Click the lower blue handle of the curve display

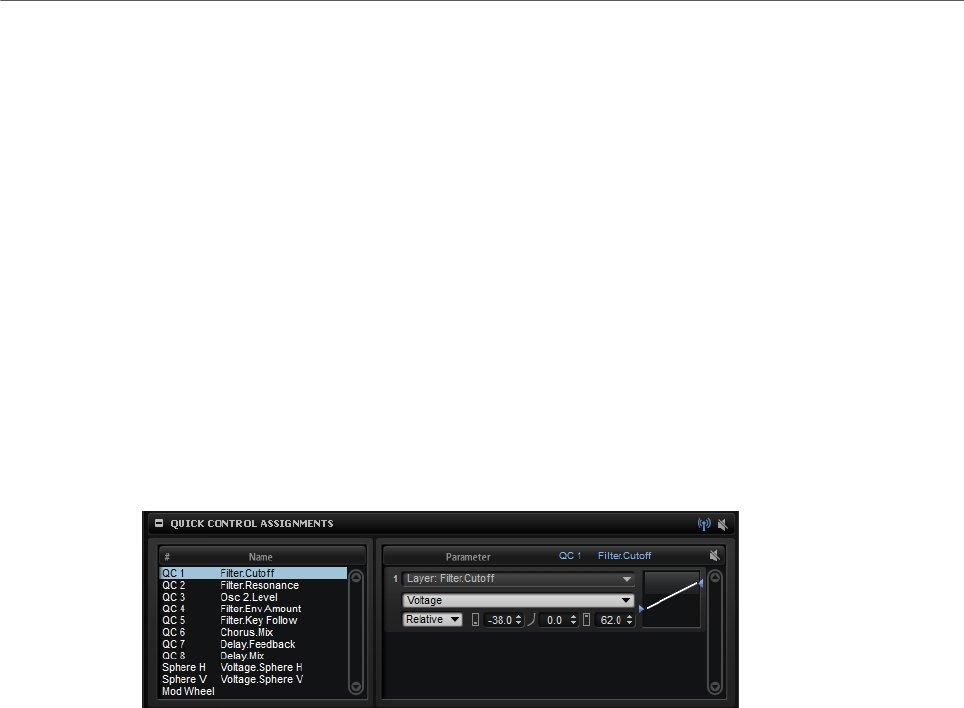(x=641, y=608)
